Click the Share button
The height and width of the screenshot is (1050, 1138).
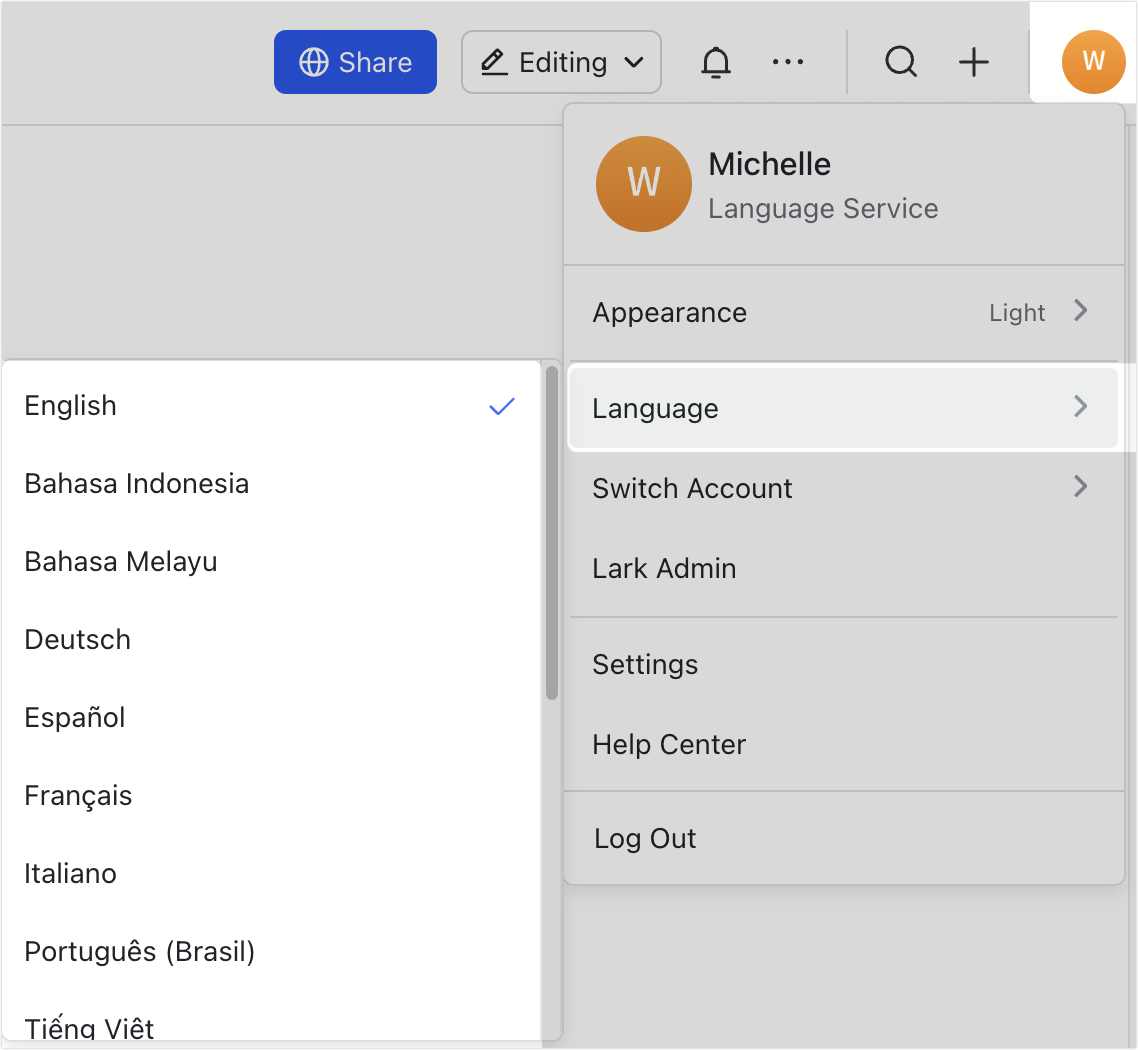pos(355,62)
